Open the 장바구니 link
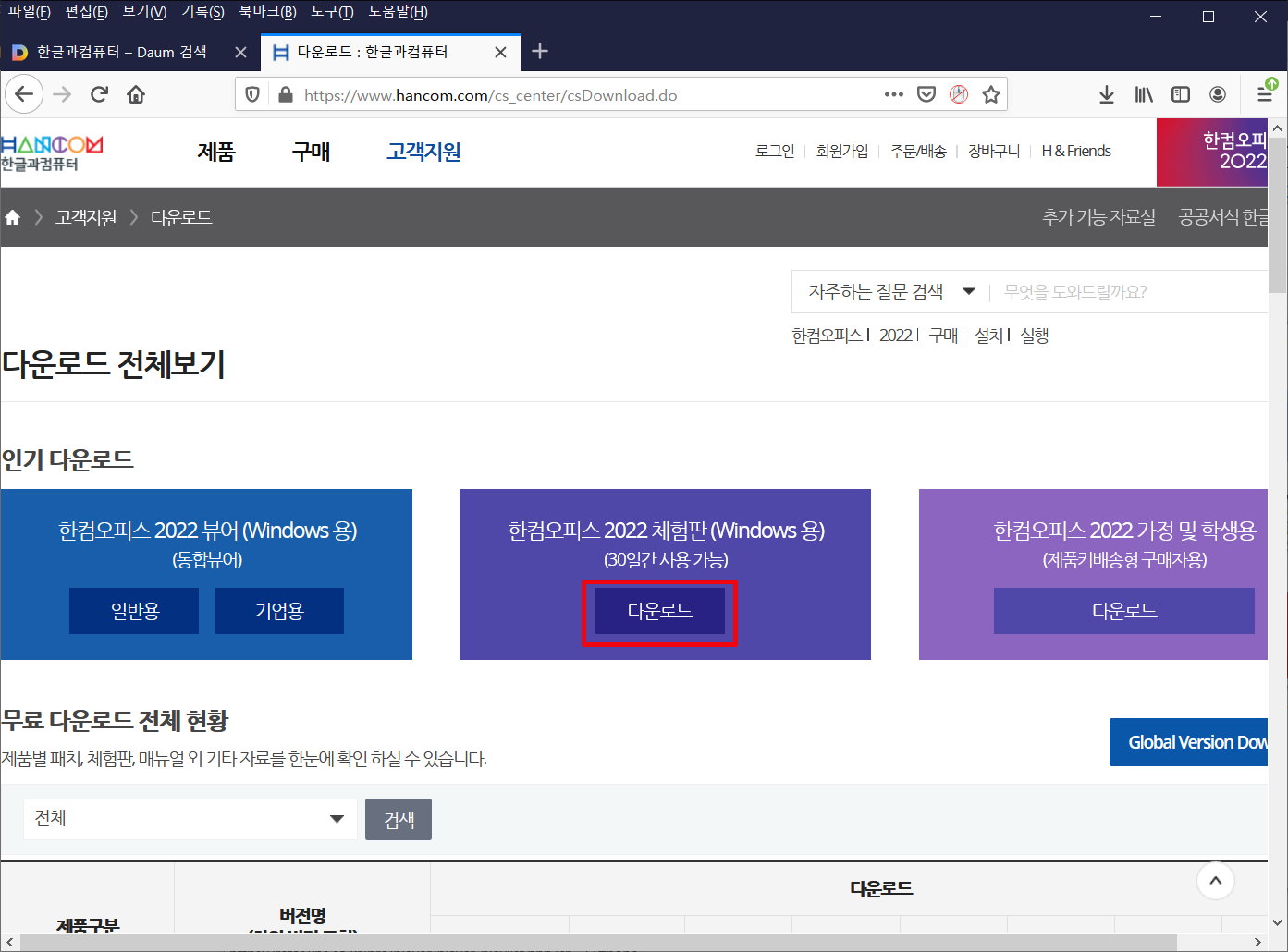Screen dimensions: 1288x952 pyautogui.click(x=994, y=151)
